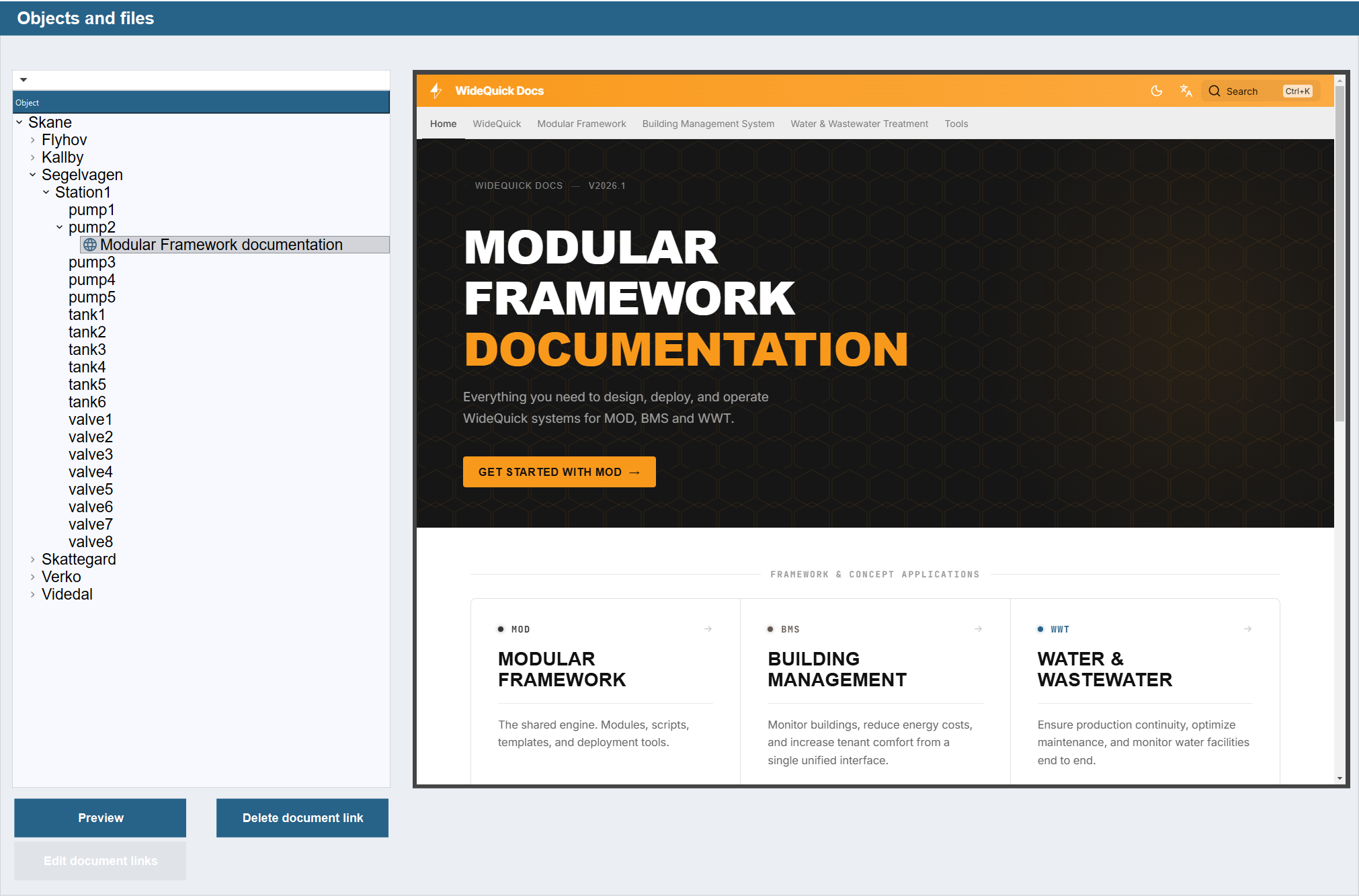The image size is (1359, 896).
Task: Select valve1 in the tree
Action: pyautogui.click(x=90, y=419)
